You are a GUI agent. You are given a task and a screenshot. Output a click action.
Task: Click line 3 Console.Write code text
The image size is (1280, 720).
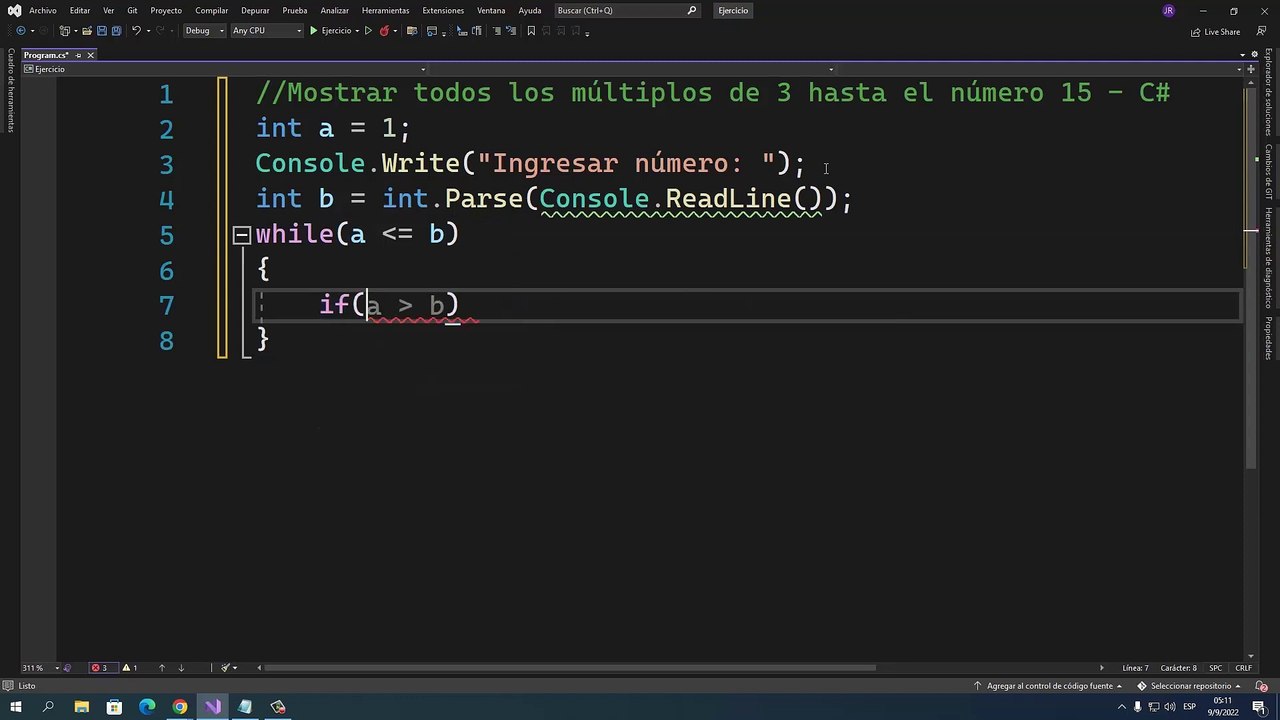coord(530,163)
